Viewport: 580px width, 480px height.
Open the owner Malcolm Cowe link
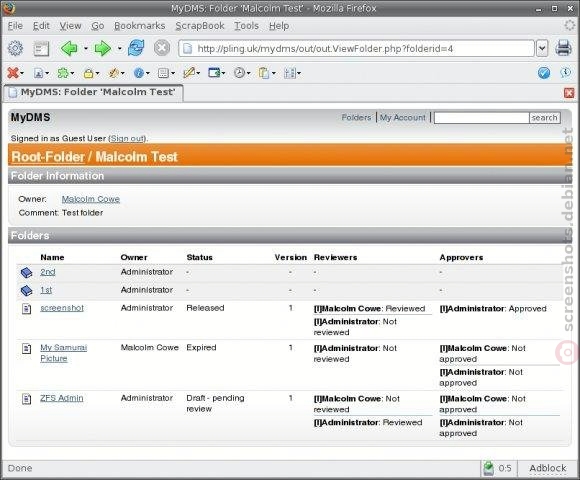point(91,199)
